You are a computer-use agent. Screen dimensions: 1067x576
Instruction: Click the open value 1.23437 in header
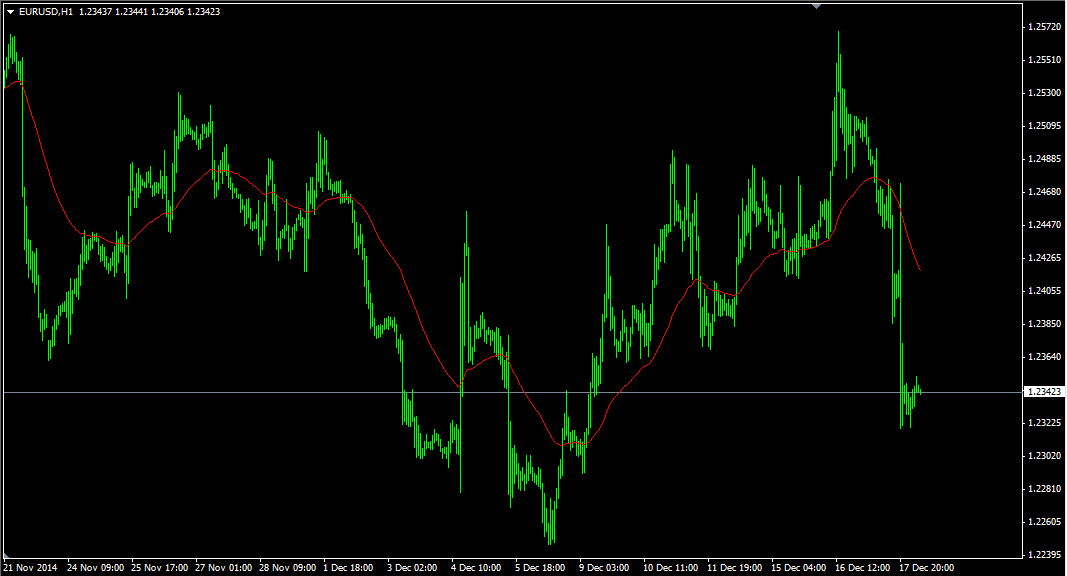[x=95, y=12]
